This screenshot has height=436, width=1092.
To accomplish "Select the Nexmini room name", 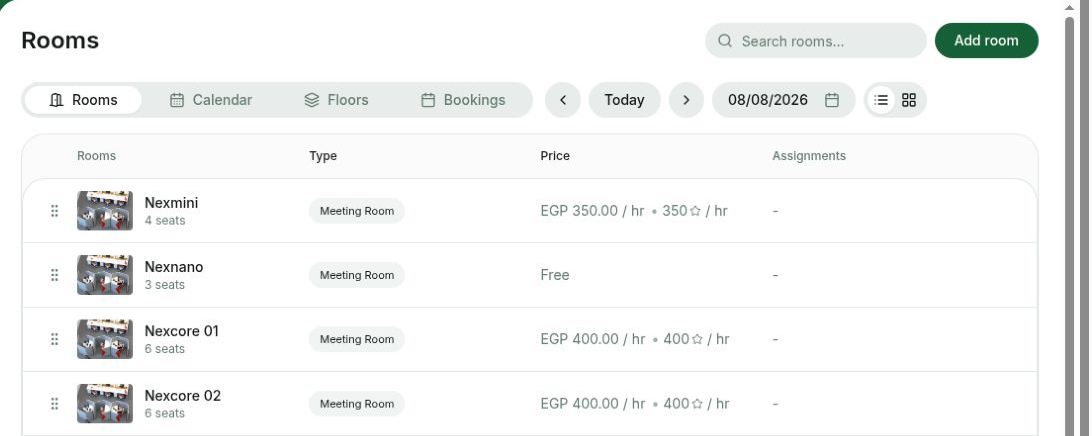I will [171, 203].
